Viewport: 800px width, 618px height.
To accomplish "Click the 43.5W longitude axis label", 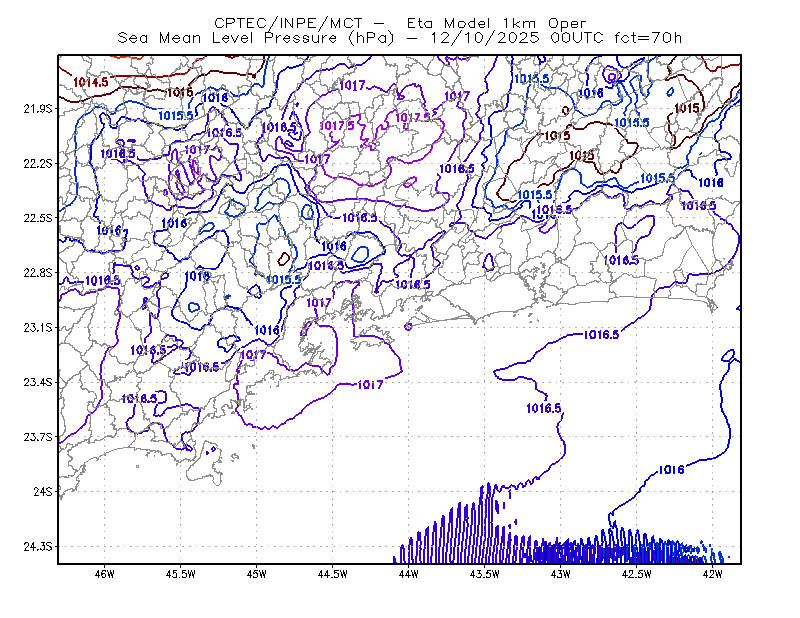I will click(485, 574).
